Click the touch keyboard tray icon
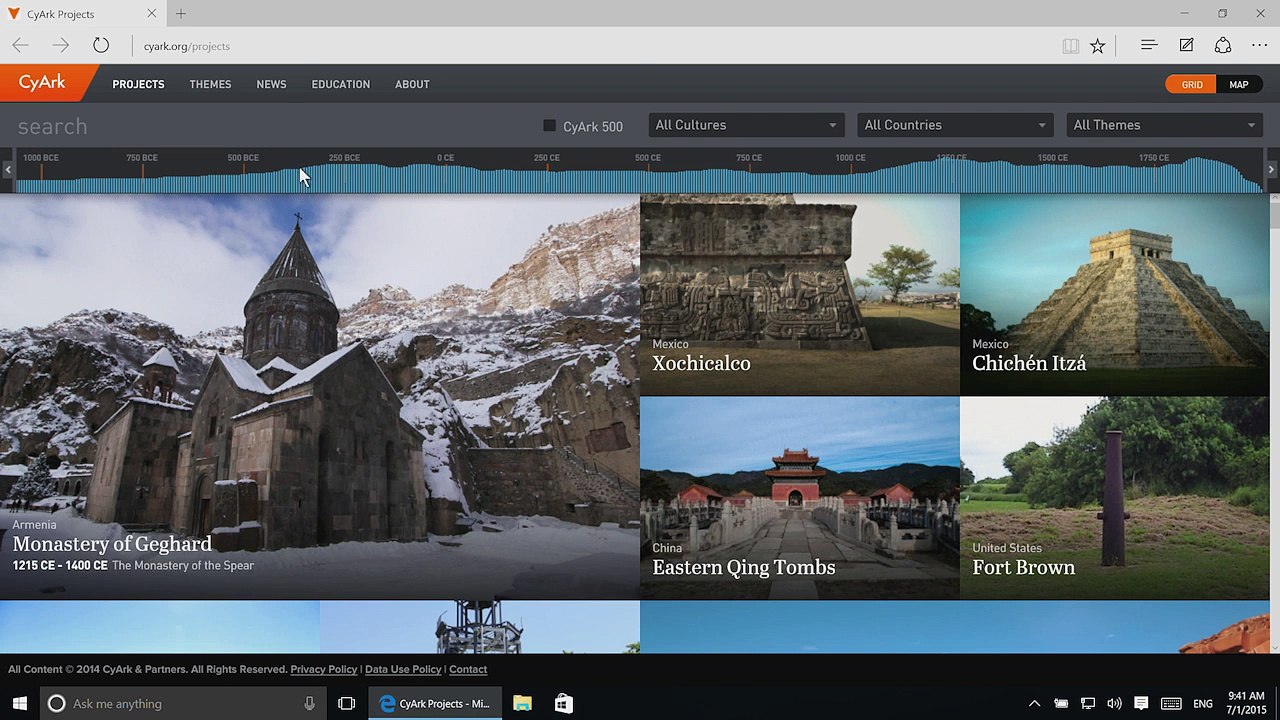1280x720 pixels. pyautogui.click(x=1171, y=703)
